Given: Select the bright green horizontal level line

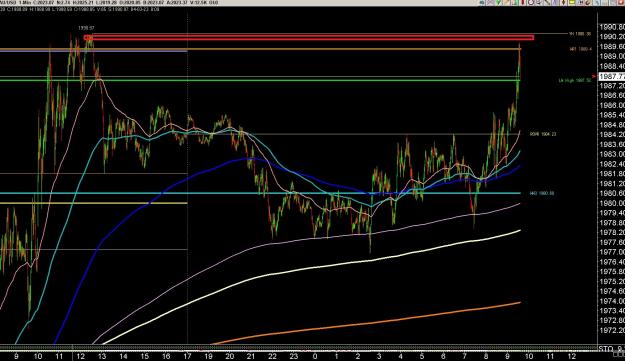Looking at the screenshot, I should [x=260, y=80].
